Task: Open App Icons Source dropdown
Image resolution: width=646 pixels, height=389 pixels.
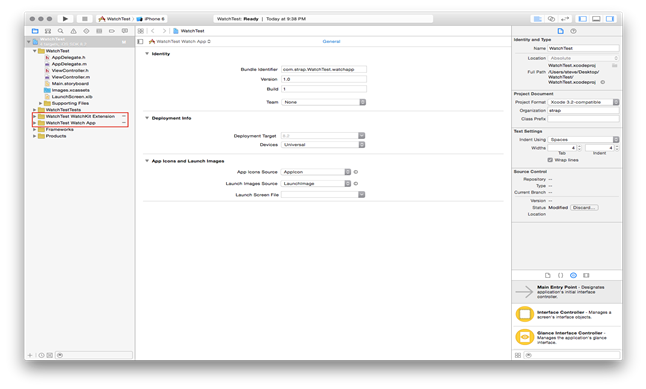Action: point(316,172)
